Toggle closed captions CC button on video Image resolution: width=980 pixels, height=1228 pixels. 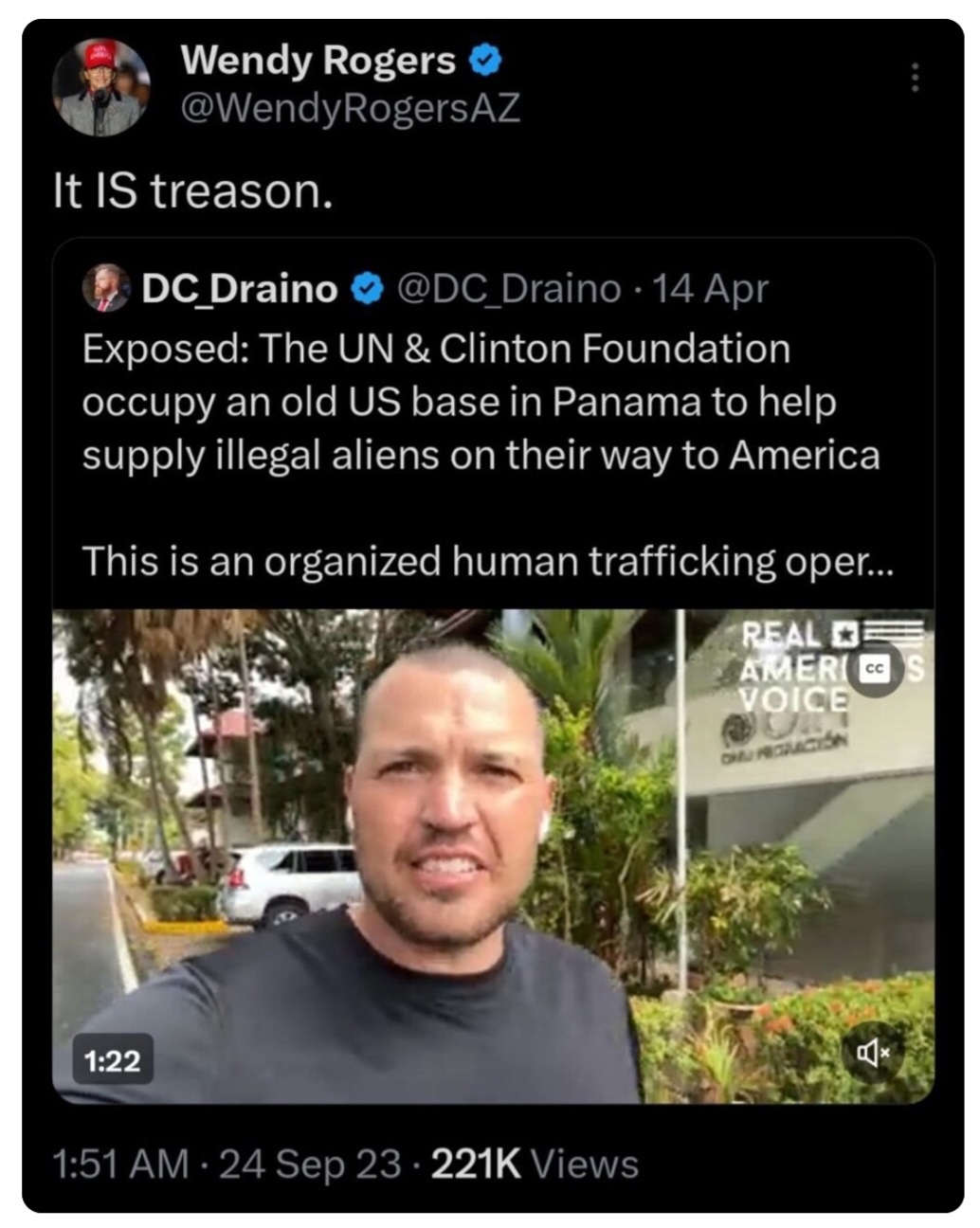coord(874,669)
